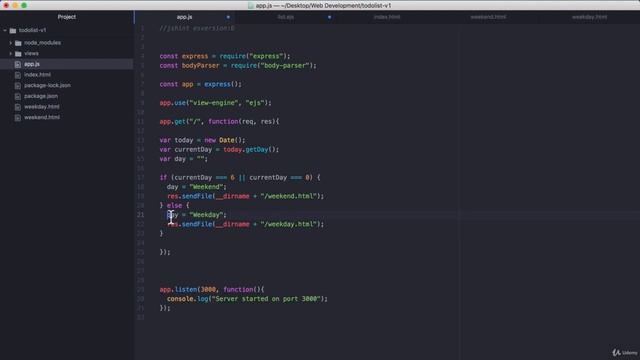640x360 pixels.
Task: Click the line 'const app = express();'
Action: [x=200, y=84]
